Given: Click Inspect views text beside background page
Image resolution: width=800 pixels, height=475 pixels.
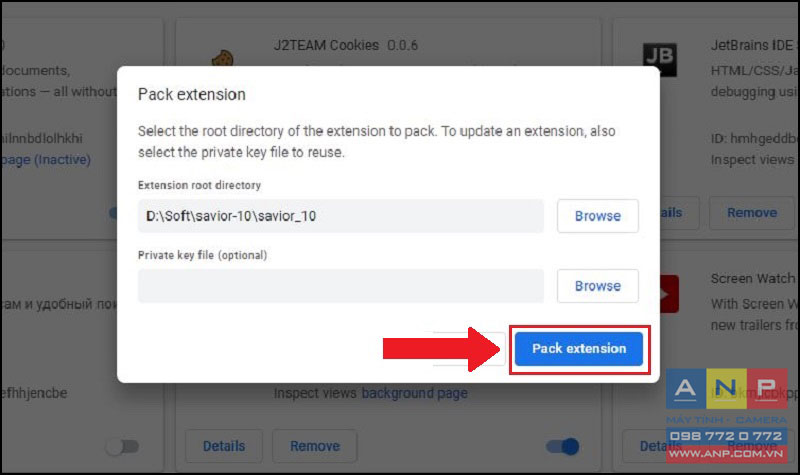Looking at the screenshot, I should click(x=315, y=393).
